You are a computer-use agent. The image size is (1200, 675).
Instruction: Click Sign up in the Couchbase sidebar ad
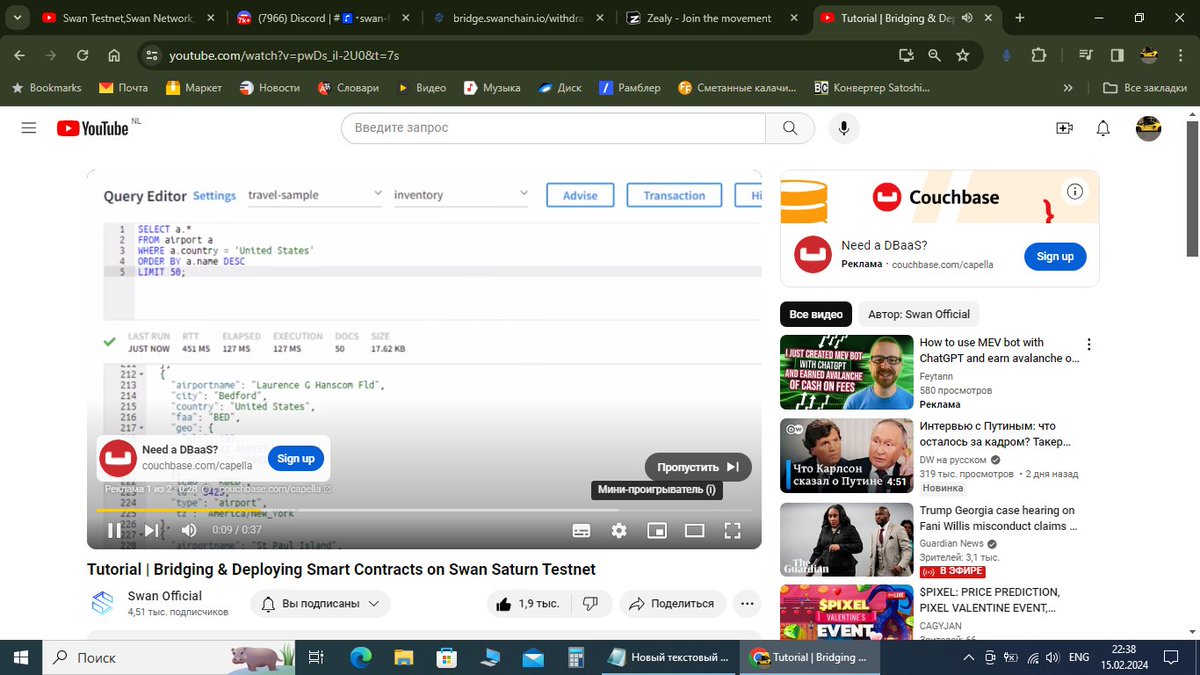coord(1055,256)
